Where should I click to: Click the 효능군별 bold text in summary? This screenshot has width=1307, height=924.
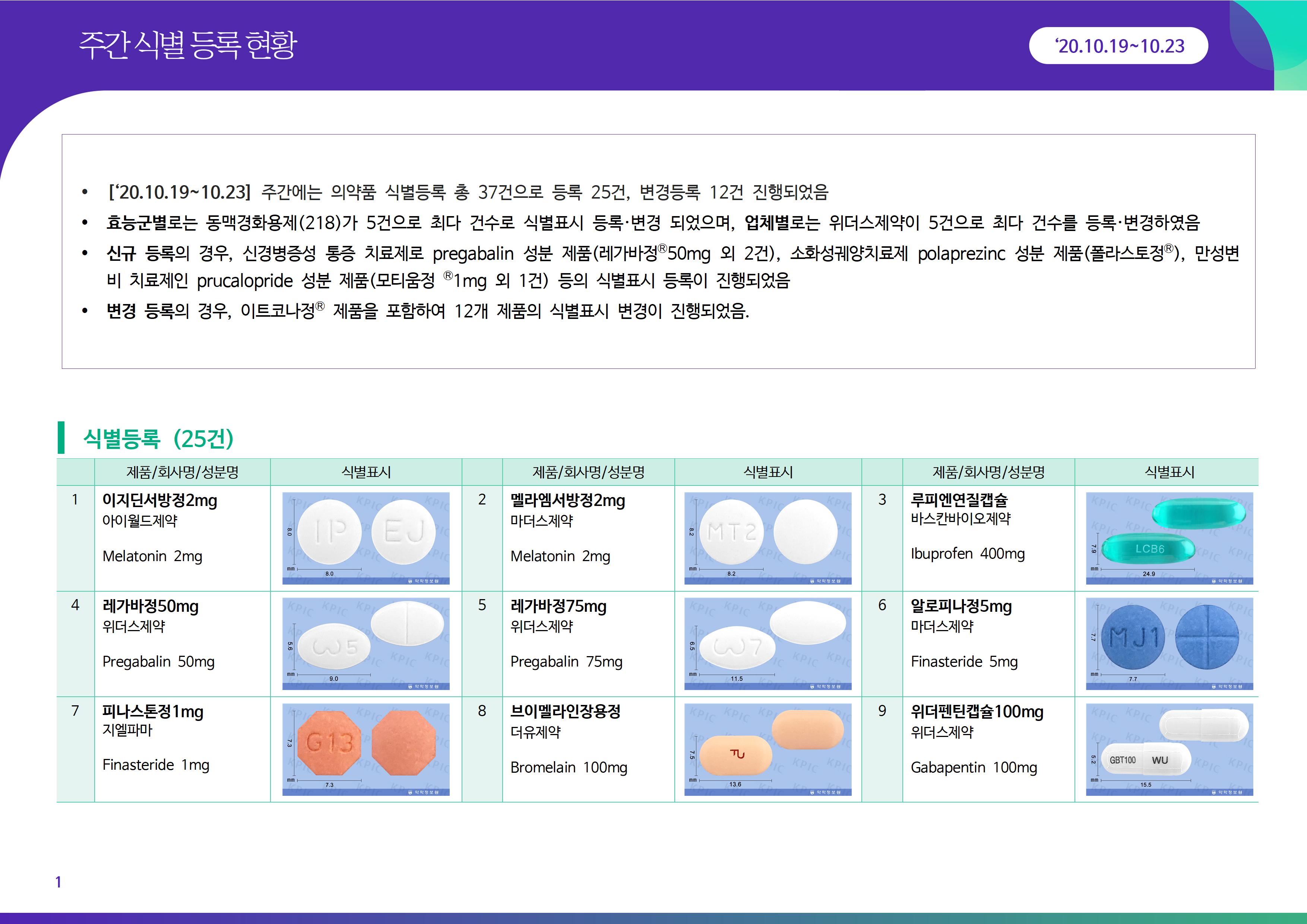[136, 222]
